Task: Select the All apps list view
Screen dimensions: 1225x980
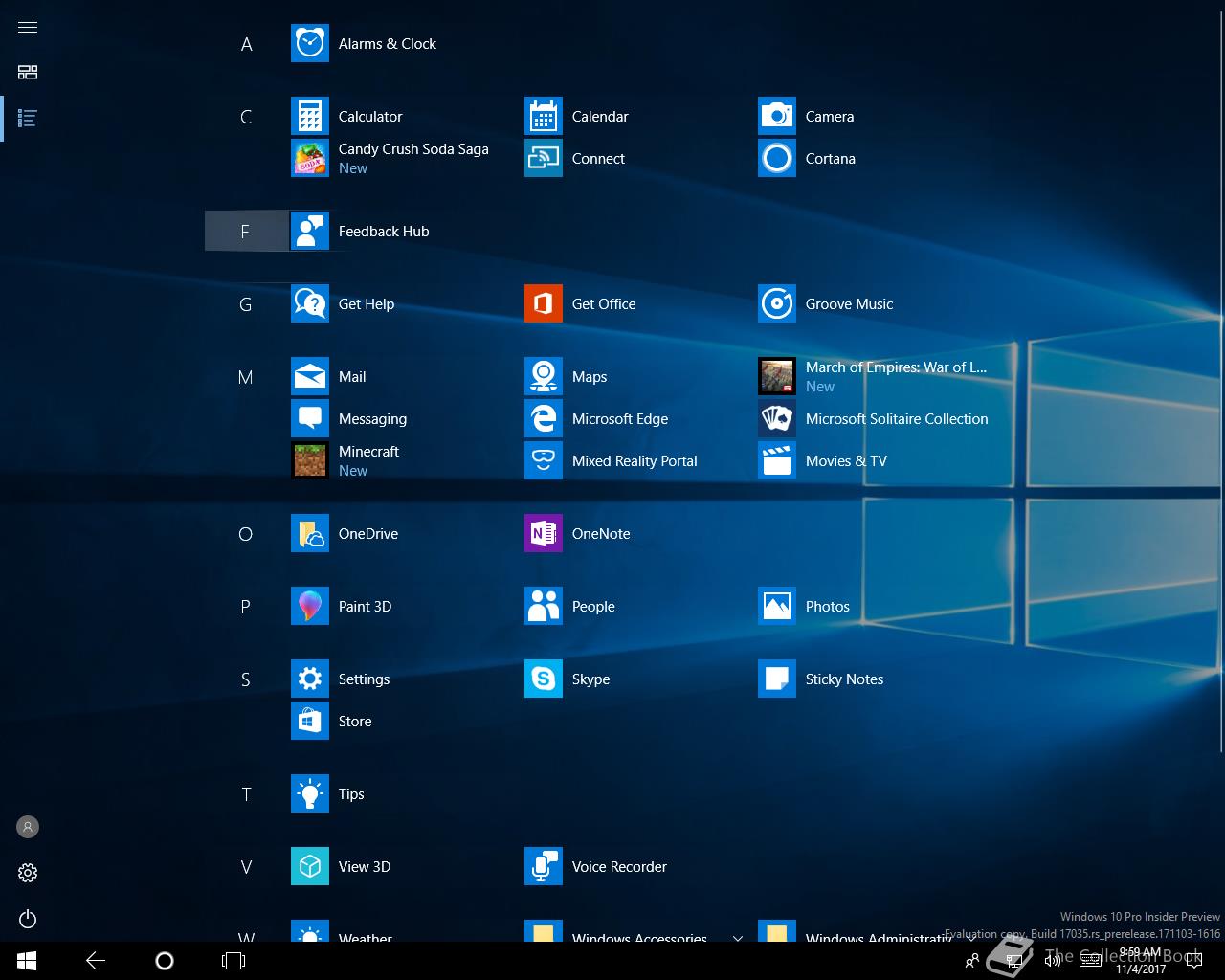Action: coord(28,119)
